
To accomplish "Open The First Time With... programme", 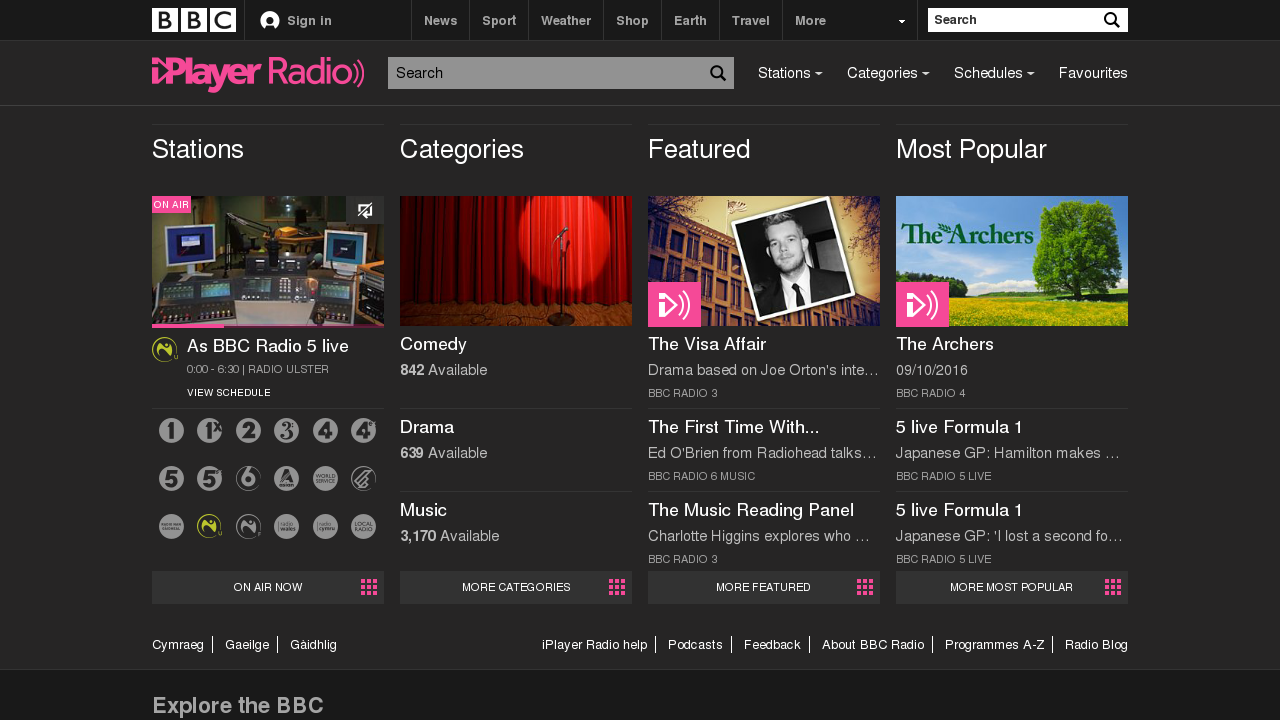I will point(733,427).
